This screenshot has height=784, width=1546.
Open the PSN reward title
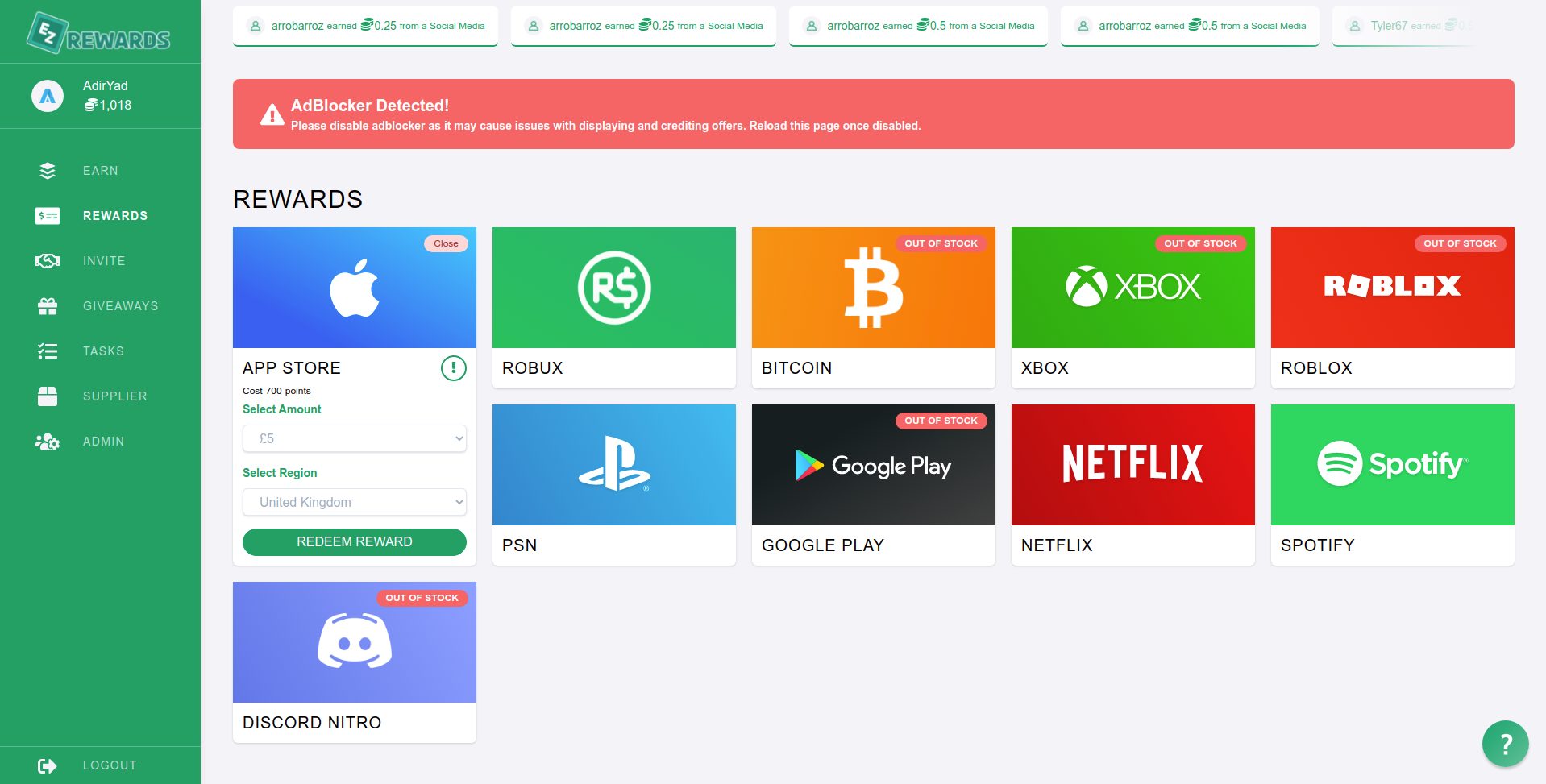tap(520, 545)
